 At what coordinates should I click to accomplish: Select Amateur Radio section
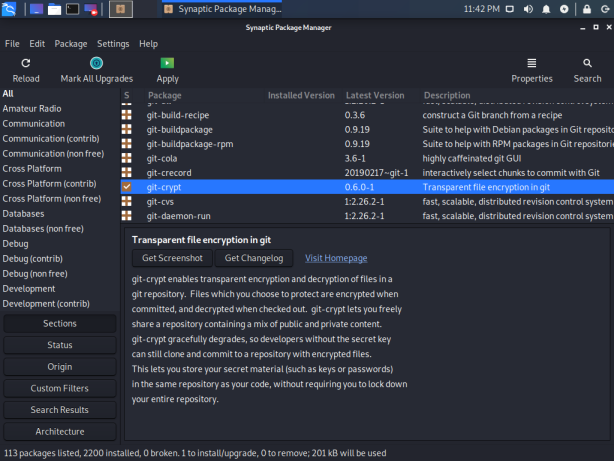click(x=32, y=108)
